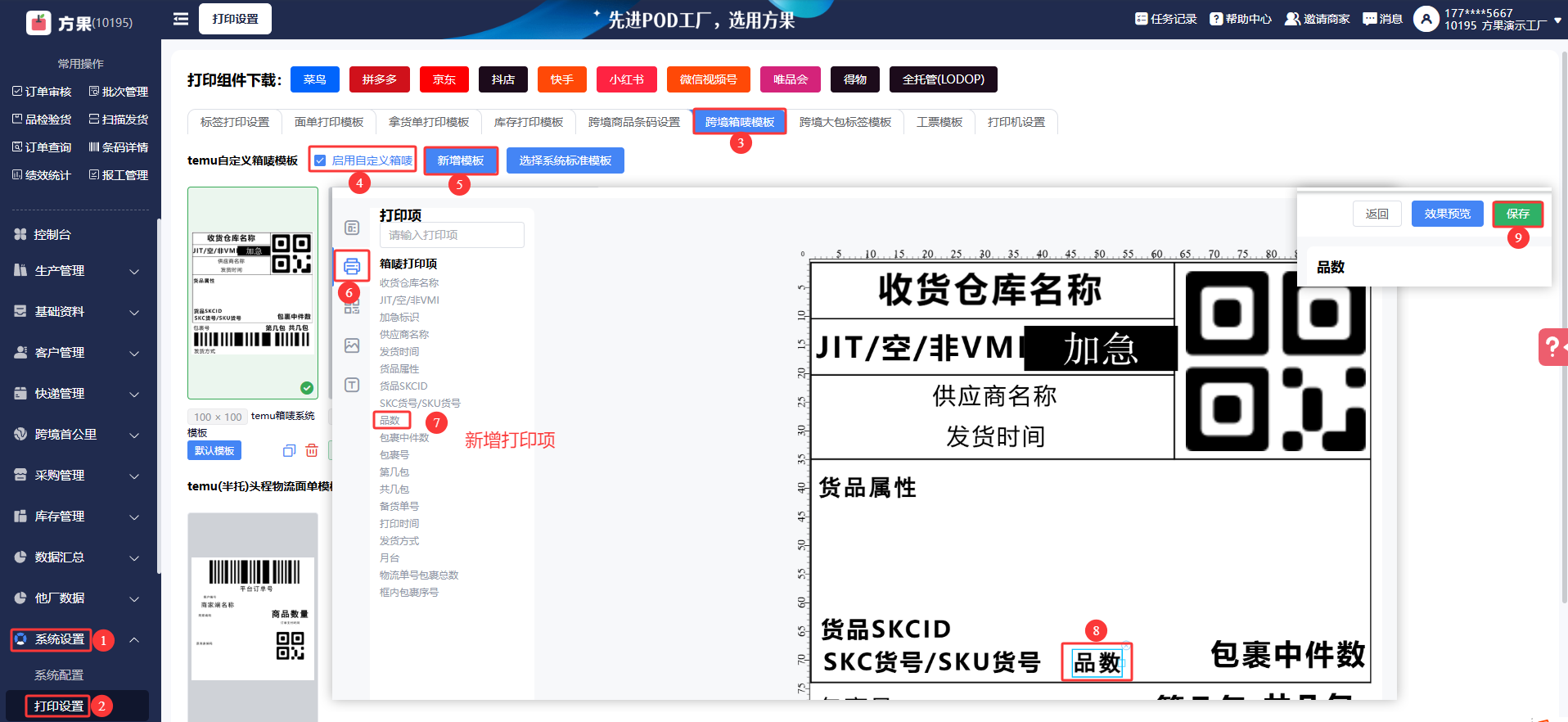Switch to the 跨境箱唛模板 tab
Image resolution: width=1568 pixels, height=722 pixels.
pyautogui.click(x=739, y=122)
